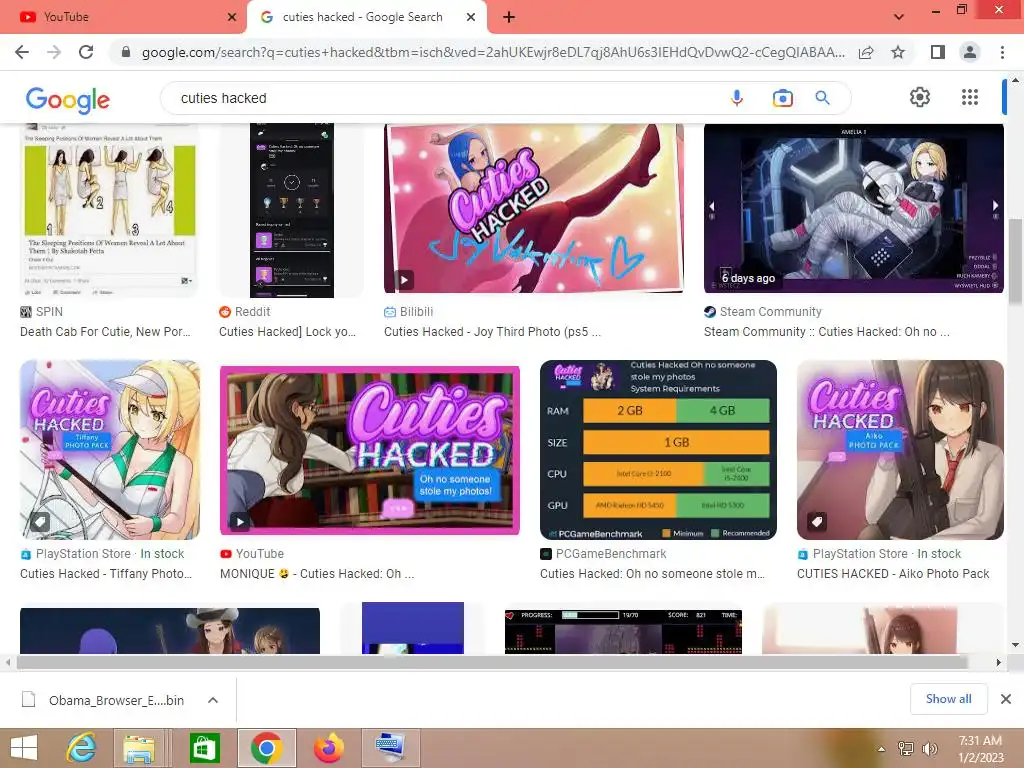This screenshot has height=768, width=1024.
Task: Click 'Cuties Hacked - Joy Third Photo' title
Action: point(492,332)
